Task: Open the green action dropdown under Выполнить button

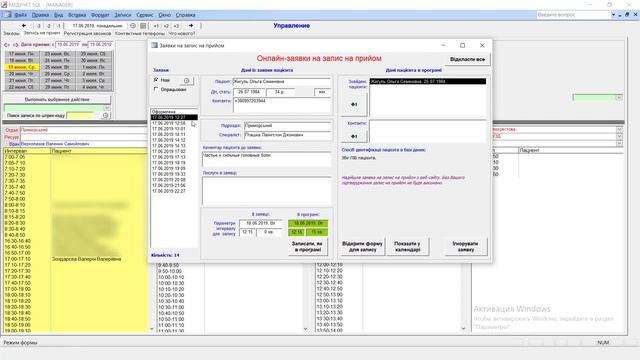Action: 107,108
